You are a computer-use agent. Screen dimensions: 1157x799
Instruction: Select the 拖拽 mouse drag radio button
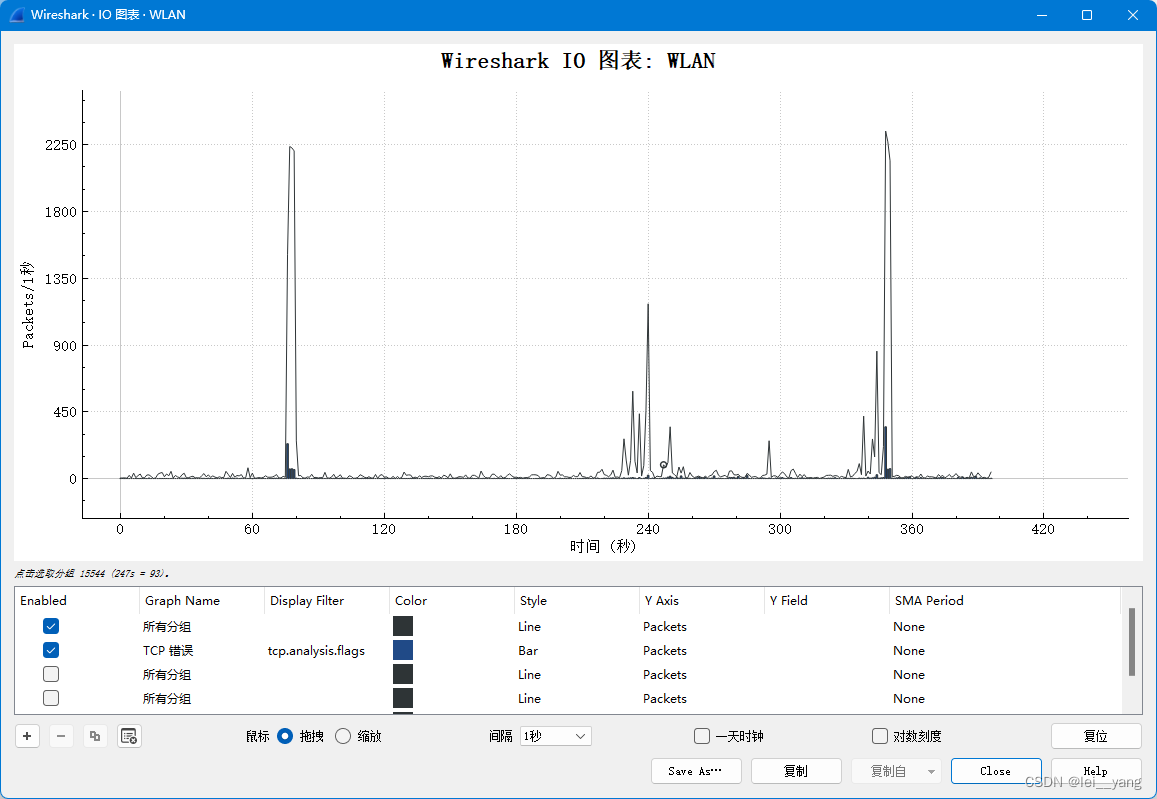[285, 736]
